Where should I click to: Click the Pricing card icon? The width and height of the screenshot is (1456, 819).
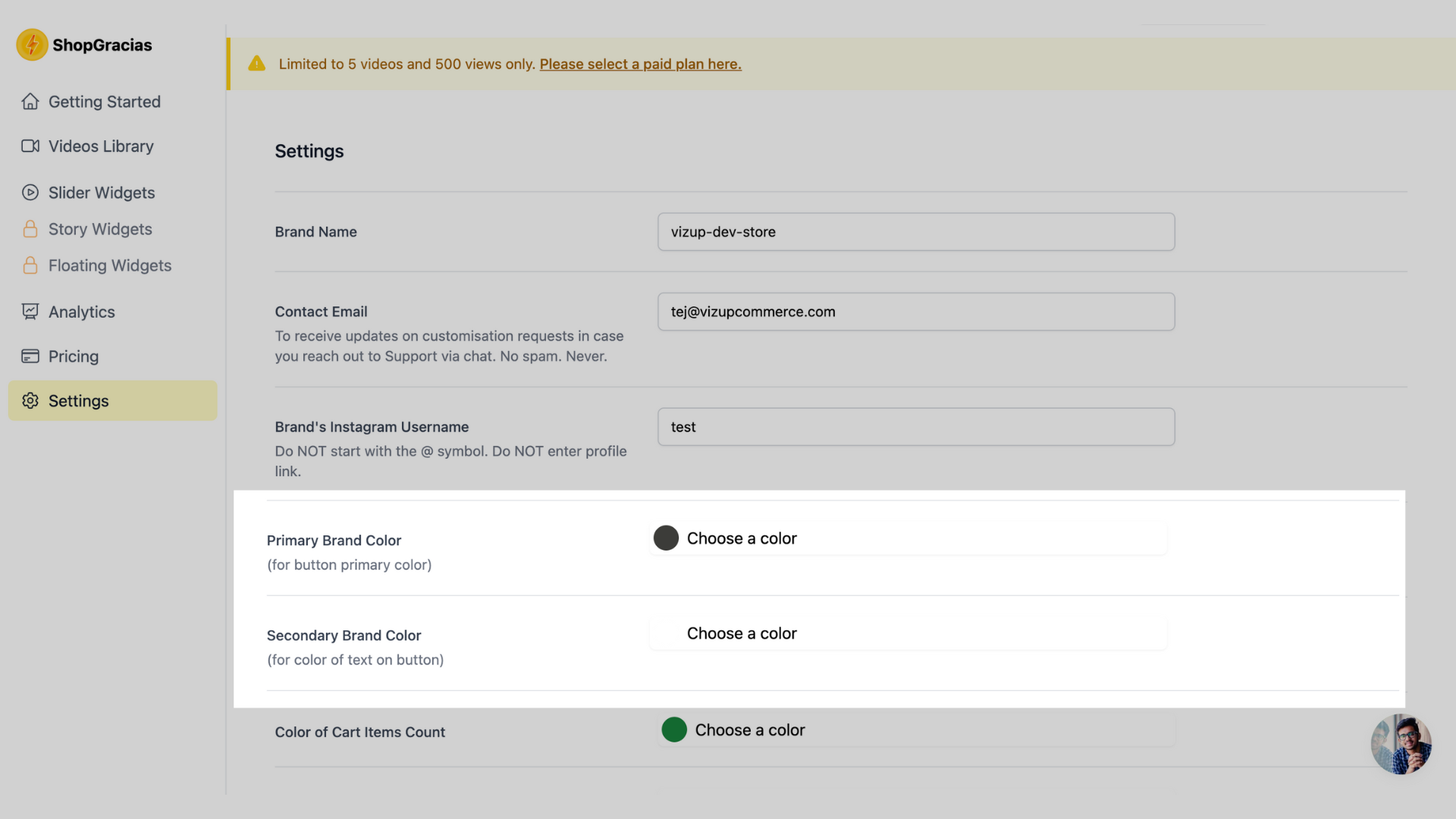point(29,356)
